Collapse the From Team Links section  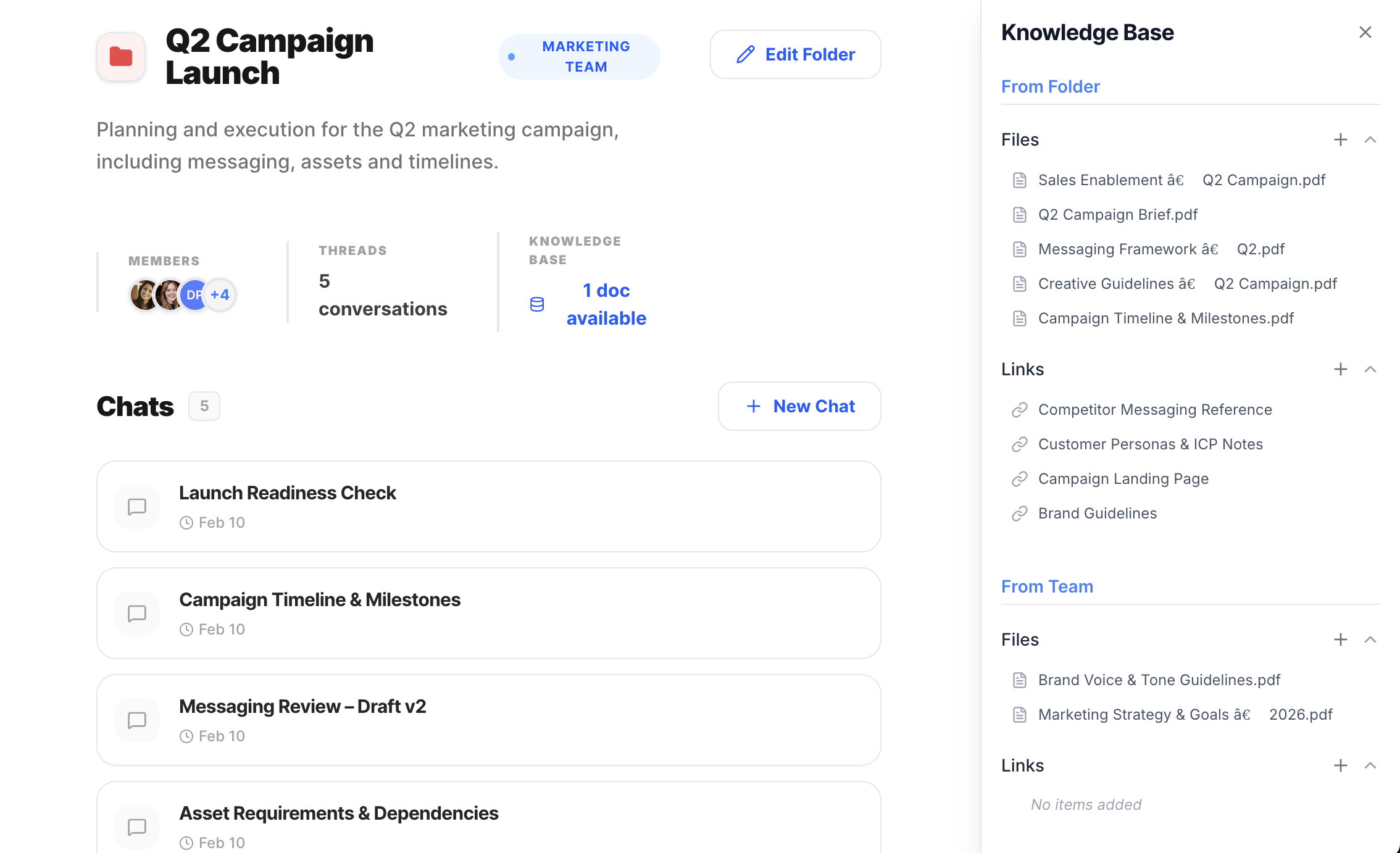coord(1370,766)
